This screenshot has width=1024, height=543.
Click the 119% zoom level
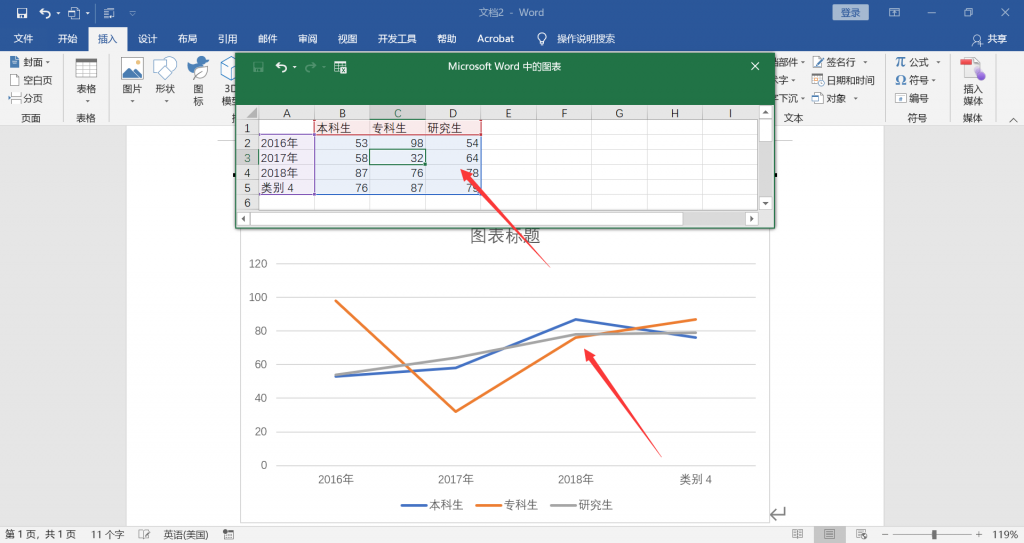(1004, 535)
